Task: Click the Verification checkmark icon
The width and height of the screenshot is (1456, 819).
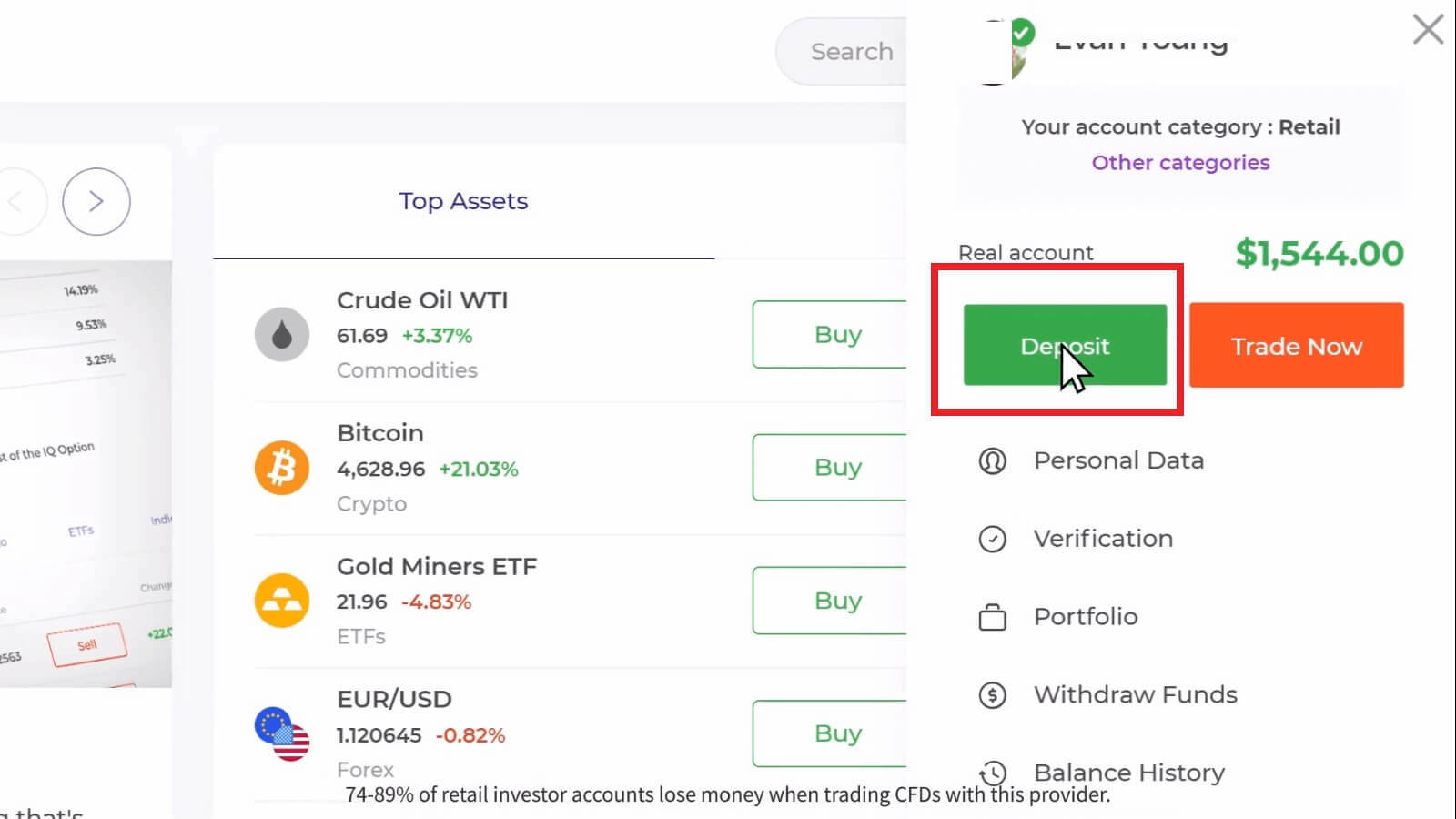Action: click(994, 539)
